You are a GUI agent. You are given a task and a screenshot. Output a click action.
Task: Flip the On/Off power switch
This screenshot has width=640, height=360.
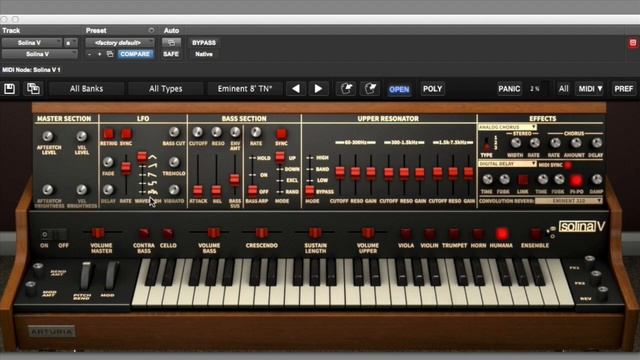click(54, 235)
